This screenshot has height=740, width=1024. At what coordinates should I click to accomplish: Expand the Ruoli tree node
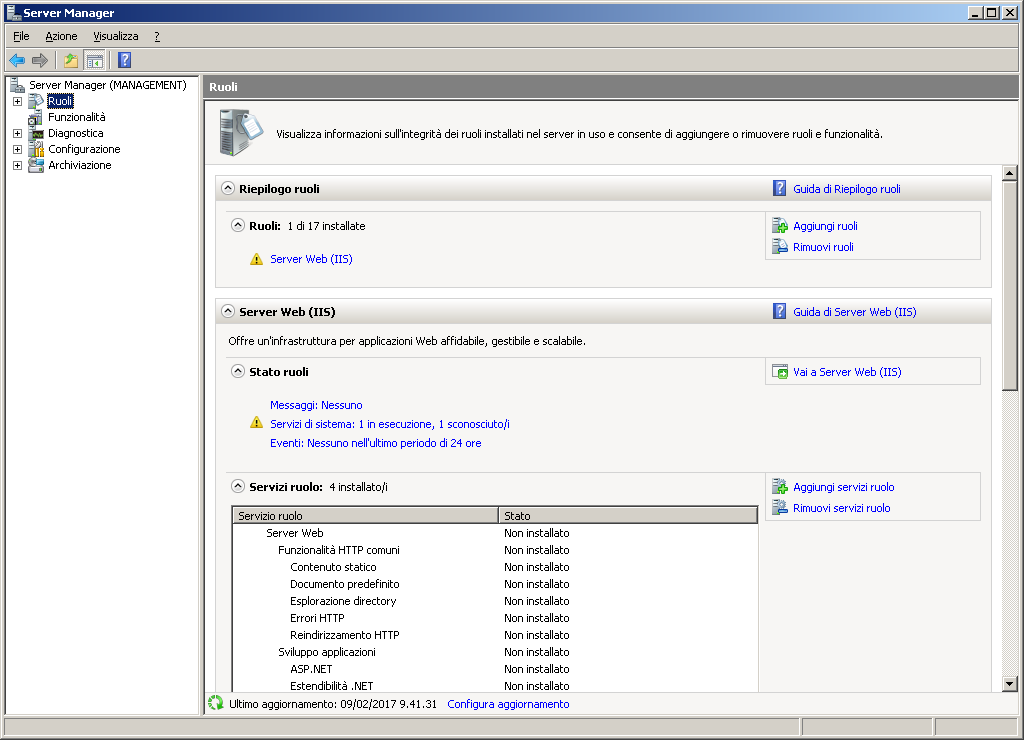click(18, 101)
